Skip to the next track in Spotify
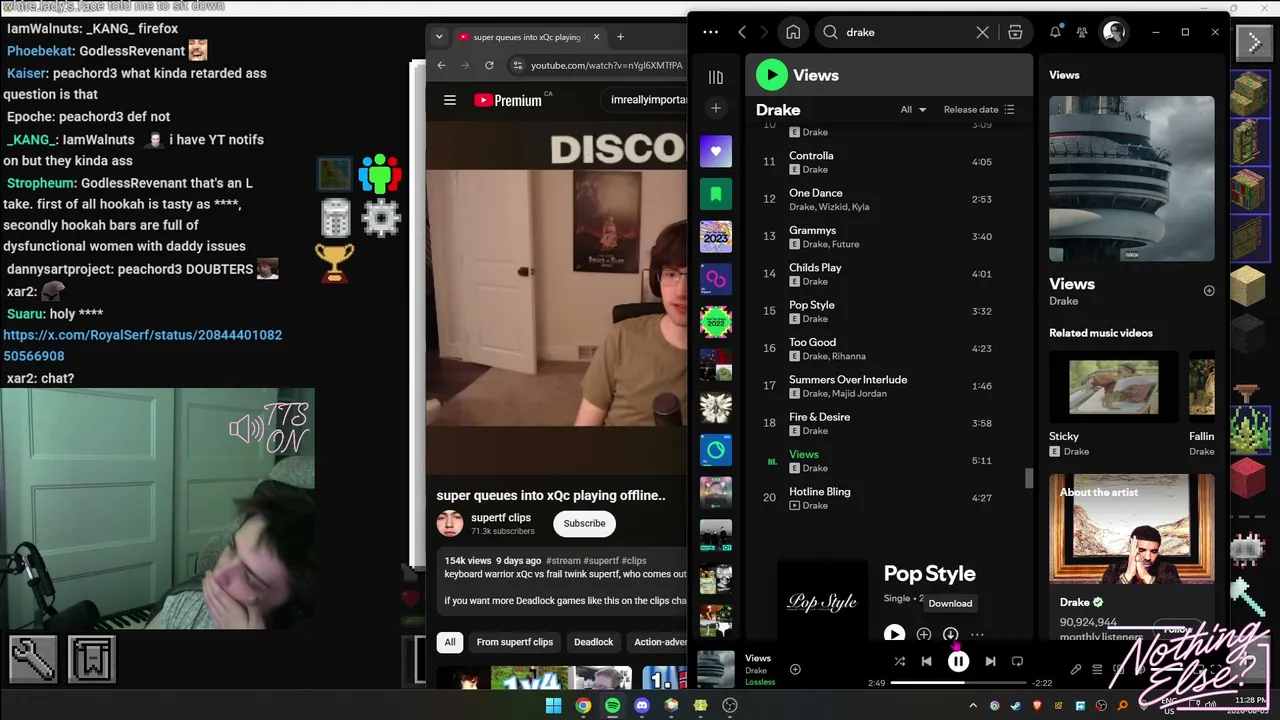The height and width of the screenshot is (720, 1280). (x=990, y=661)
